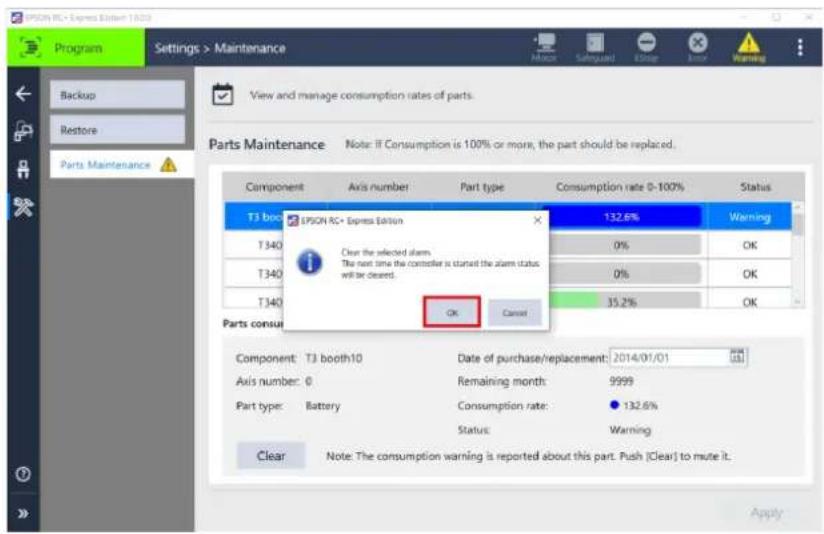Viewport: 824px width, 534px height.
Task: Click the blue dot 132.6% consumption value
Action: 634,405
